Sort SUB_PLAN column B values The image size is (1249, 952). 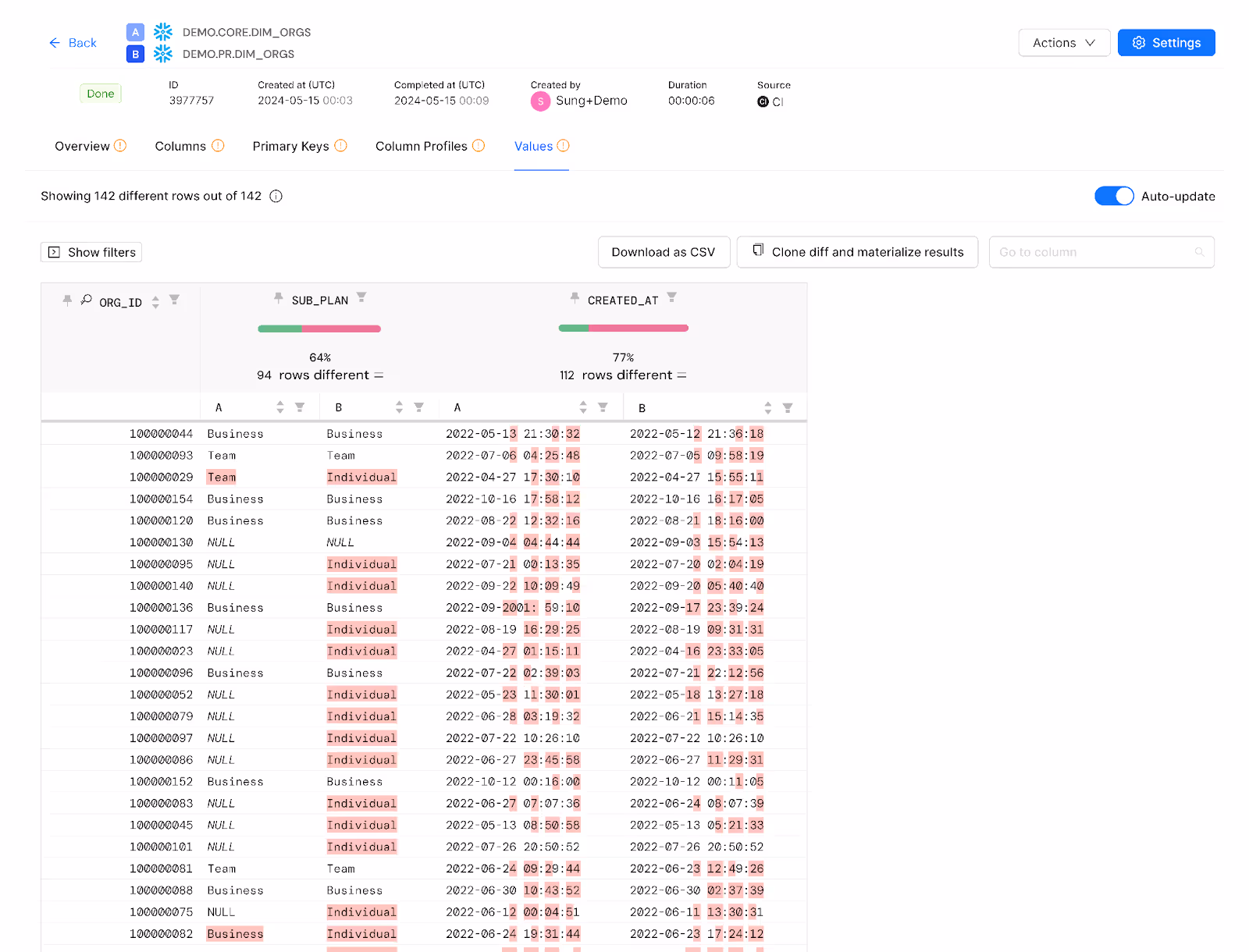pos(399,407)
